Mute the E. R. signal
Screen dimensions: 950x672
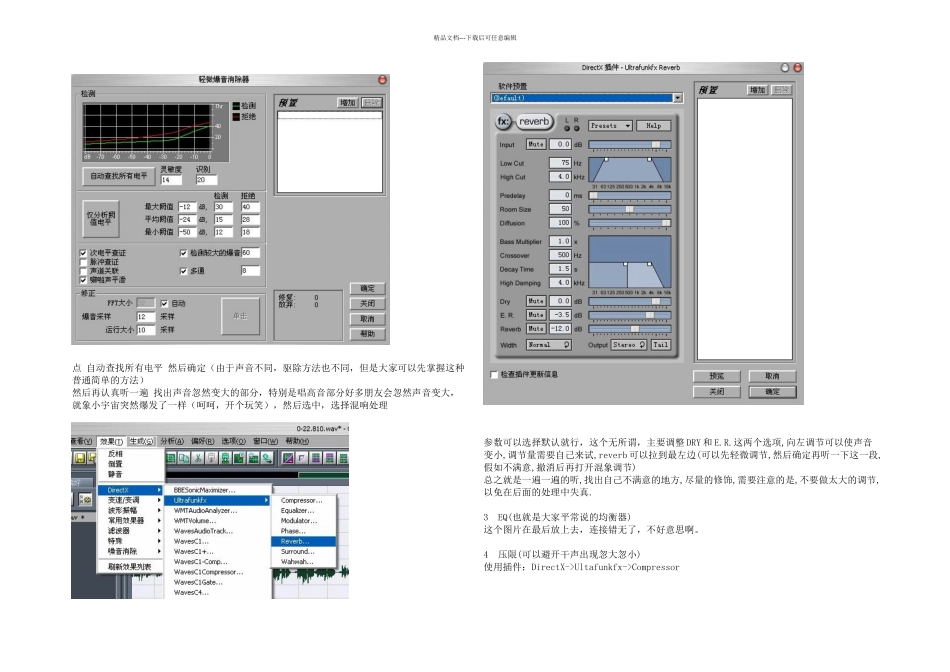(x=536, y=314)
